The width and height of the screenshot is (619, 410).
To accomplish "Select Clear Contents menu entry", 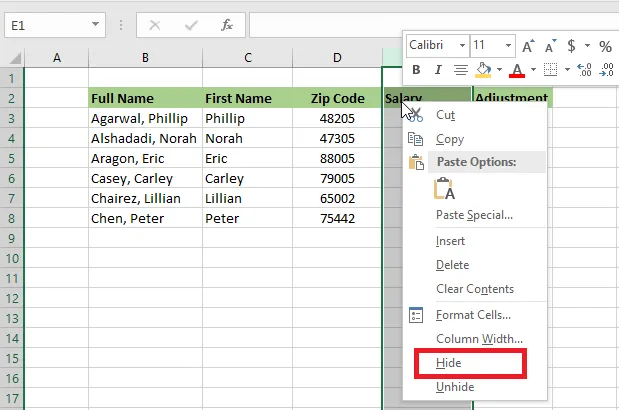I will pyautogui.click(x=475, y=289).
